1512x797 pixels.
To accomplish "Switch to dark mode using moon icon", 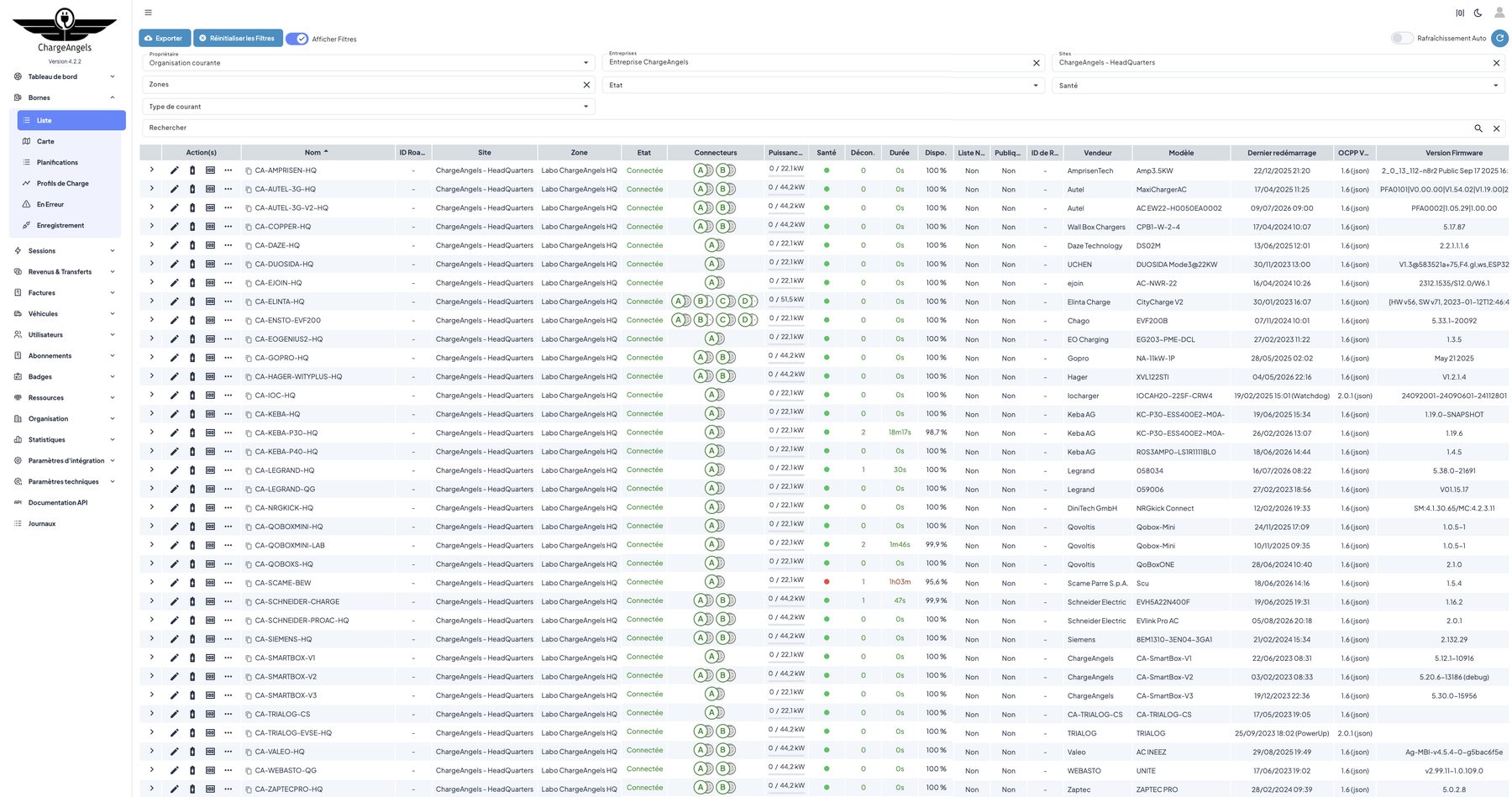I will click(1478, 13).
